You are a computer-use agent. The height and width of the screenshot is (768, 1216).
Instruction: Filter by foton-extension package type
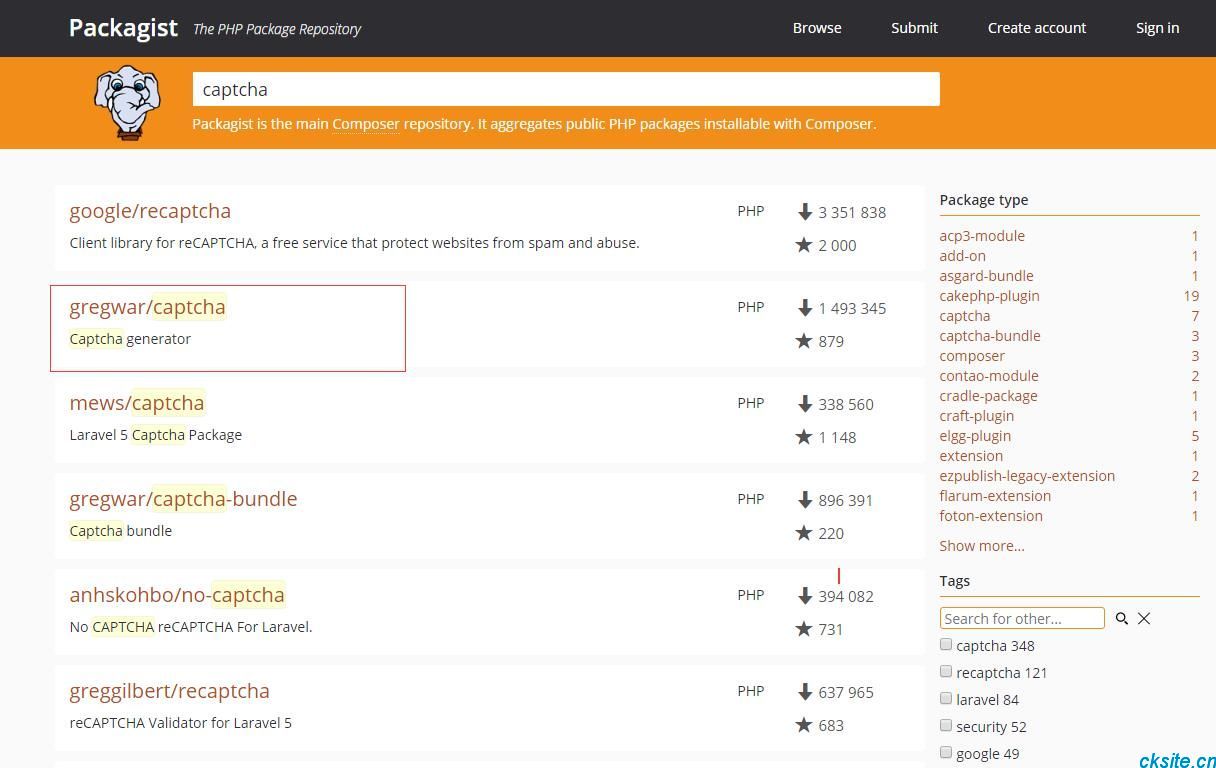[991, 516]
